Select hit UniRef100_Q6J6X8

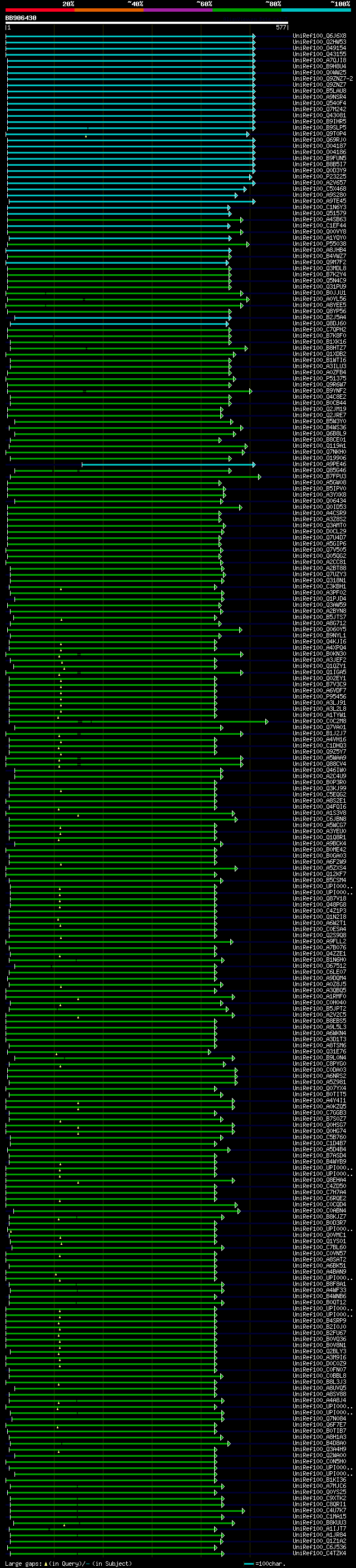tap(319, 36)
